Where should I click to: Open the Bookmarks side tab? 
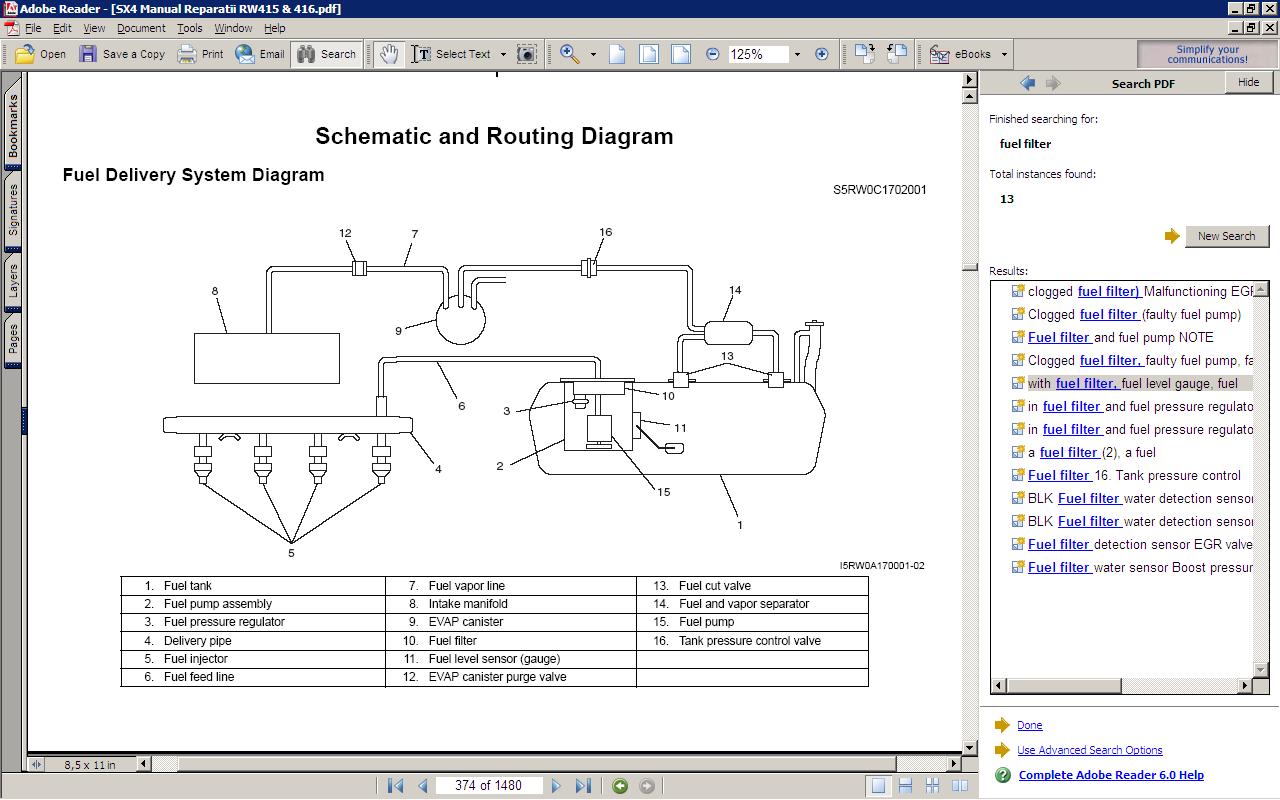coord(13,125)
